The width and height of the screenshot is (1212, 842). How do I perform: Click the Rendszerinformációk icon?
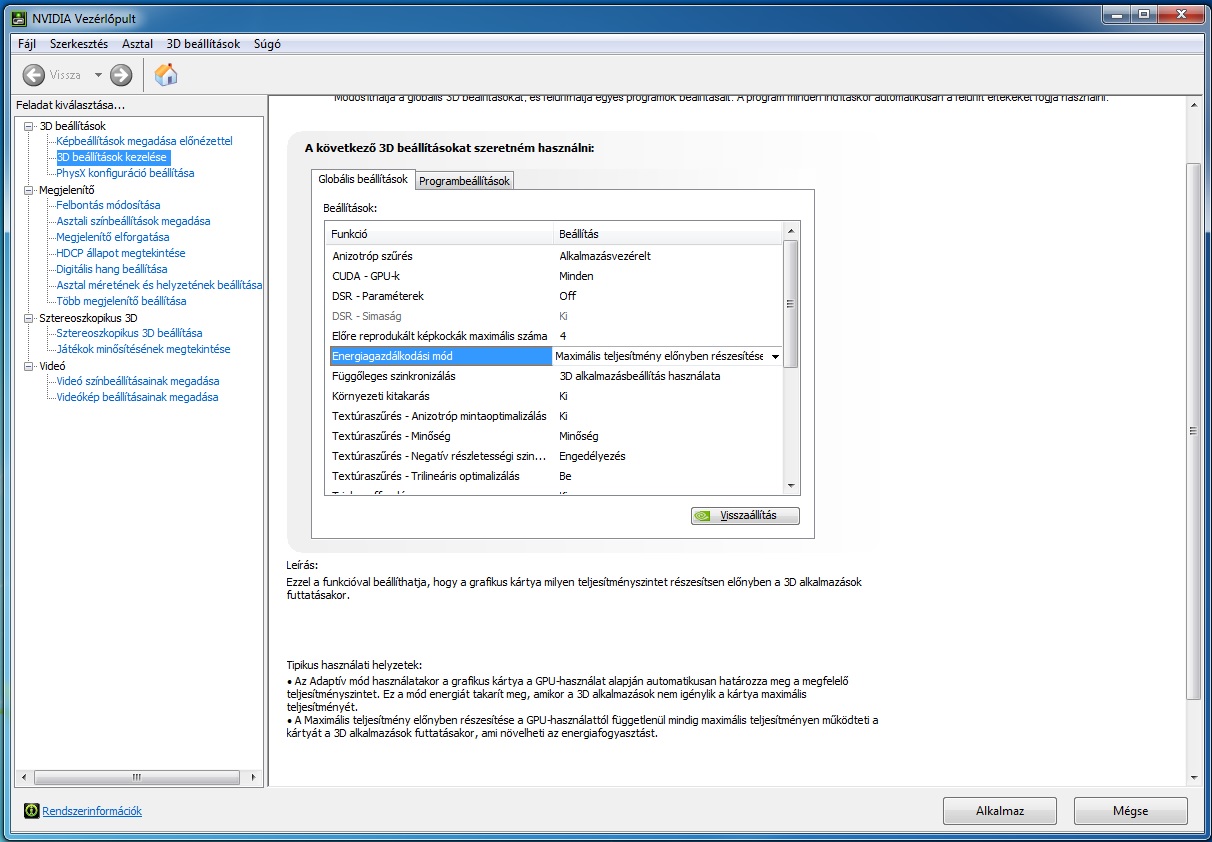[x=31, y=811]
